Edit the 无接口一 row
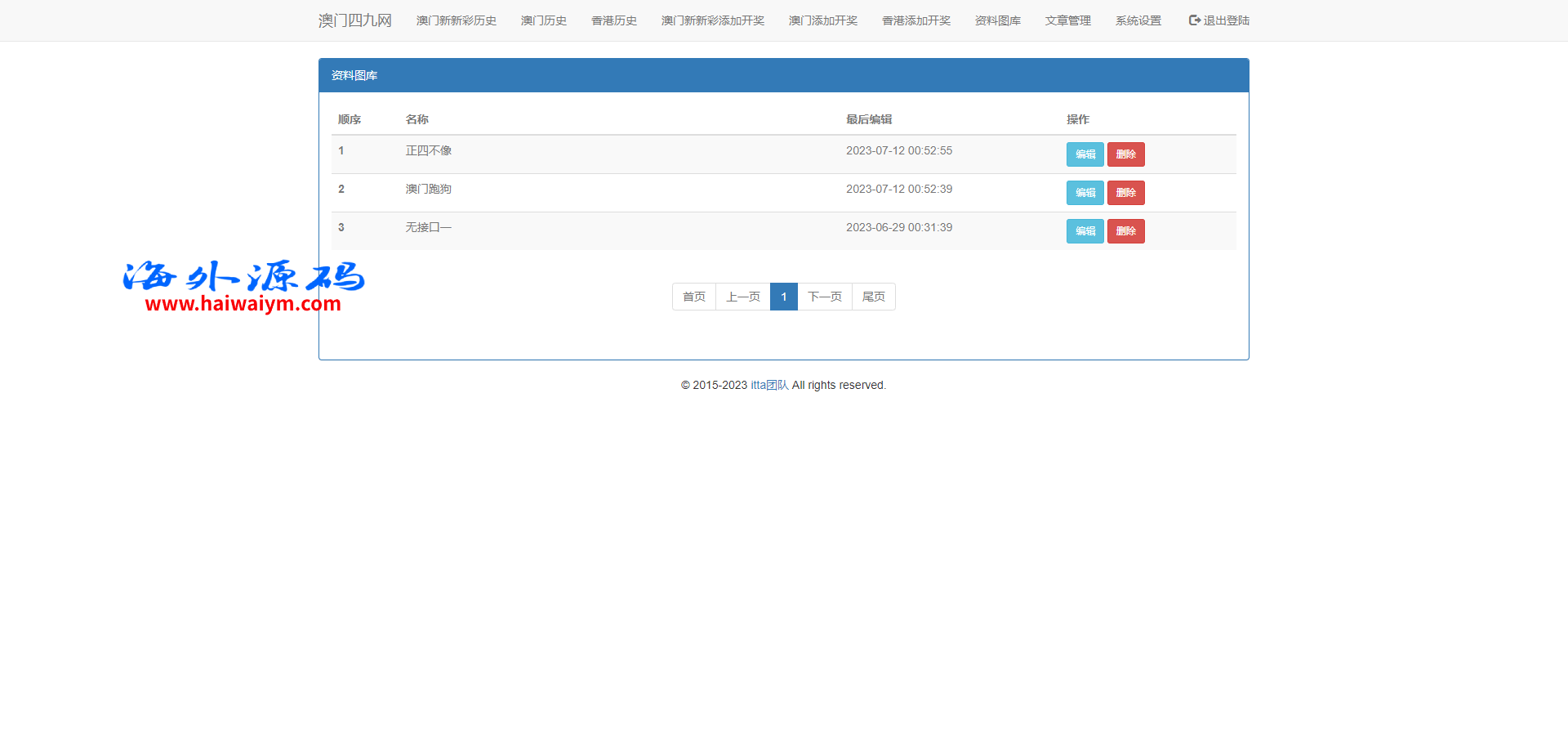 coord(1085,231)
